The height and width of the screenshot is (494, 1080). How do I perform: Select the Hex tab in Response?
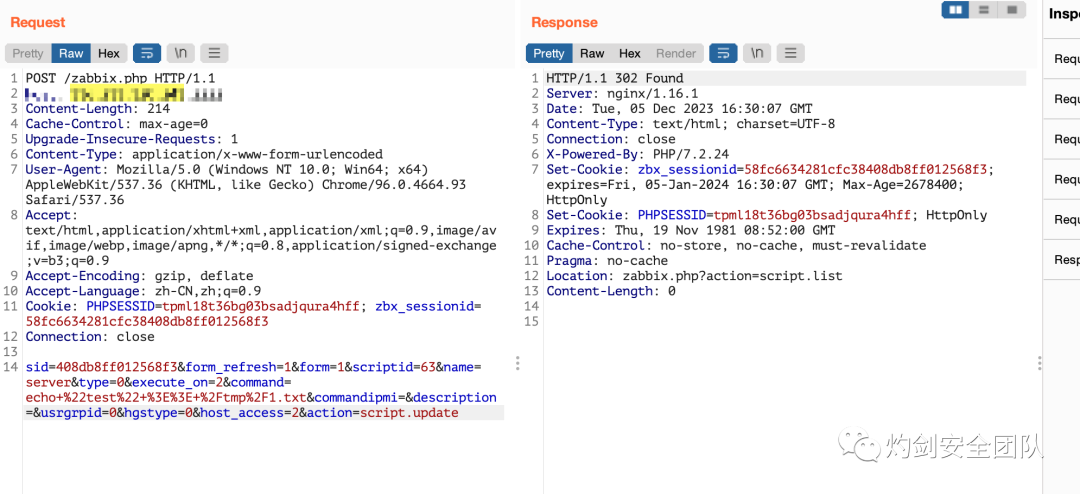(630, 53)
